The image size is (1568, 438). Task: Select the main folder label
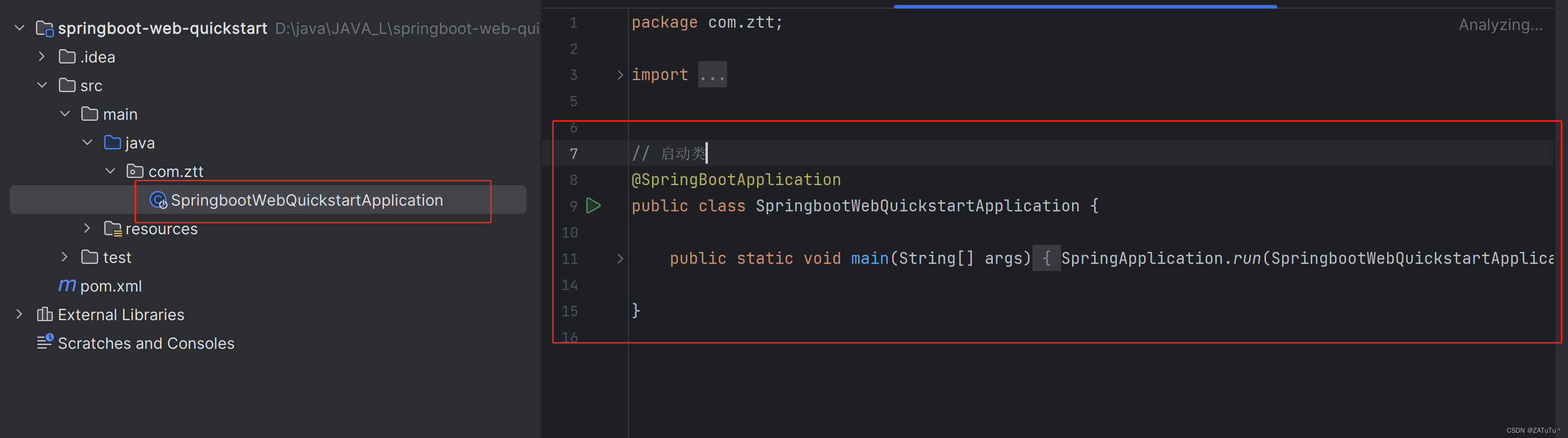pyautogui.click(x=120, y=115)
